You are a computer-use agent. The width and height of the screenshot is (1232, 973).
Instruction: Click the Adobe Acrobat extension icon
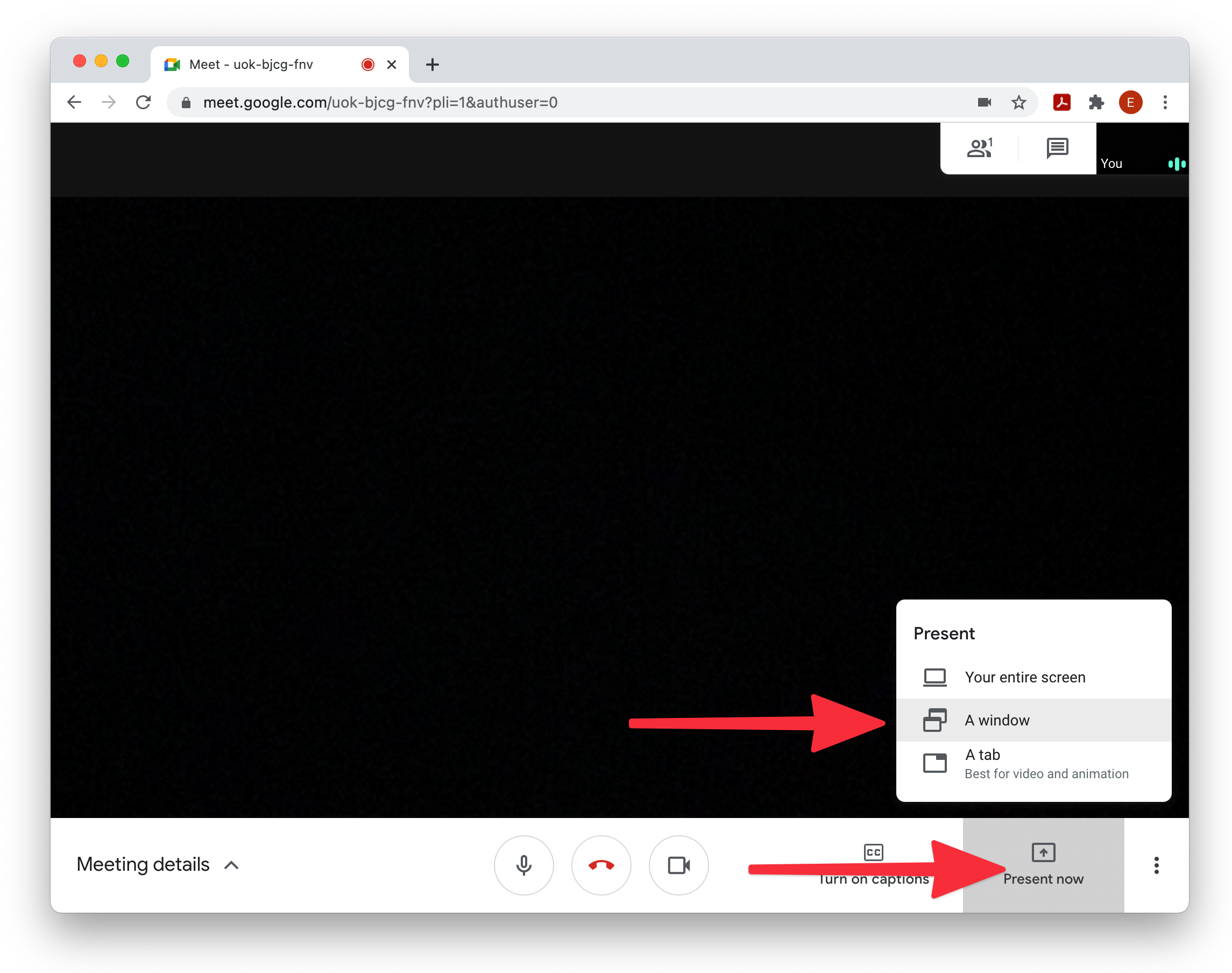point(1061,103)
